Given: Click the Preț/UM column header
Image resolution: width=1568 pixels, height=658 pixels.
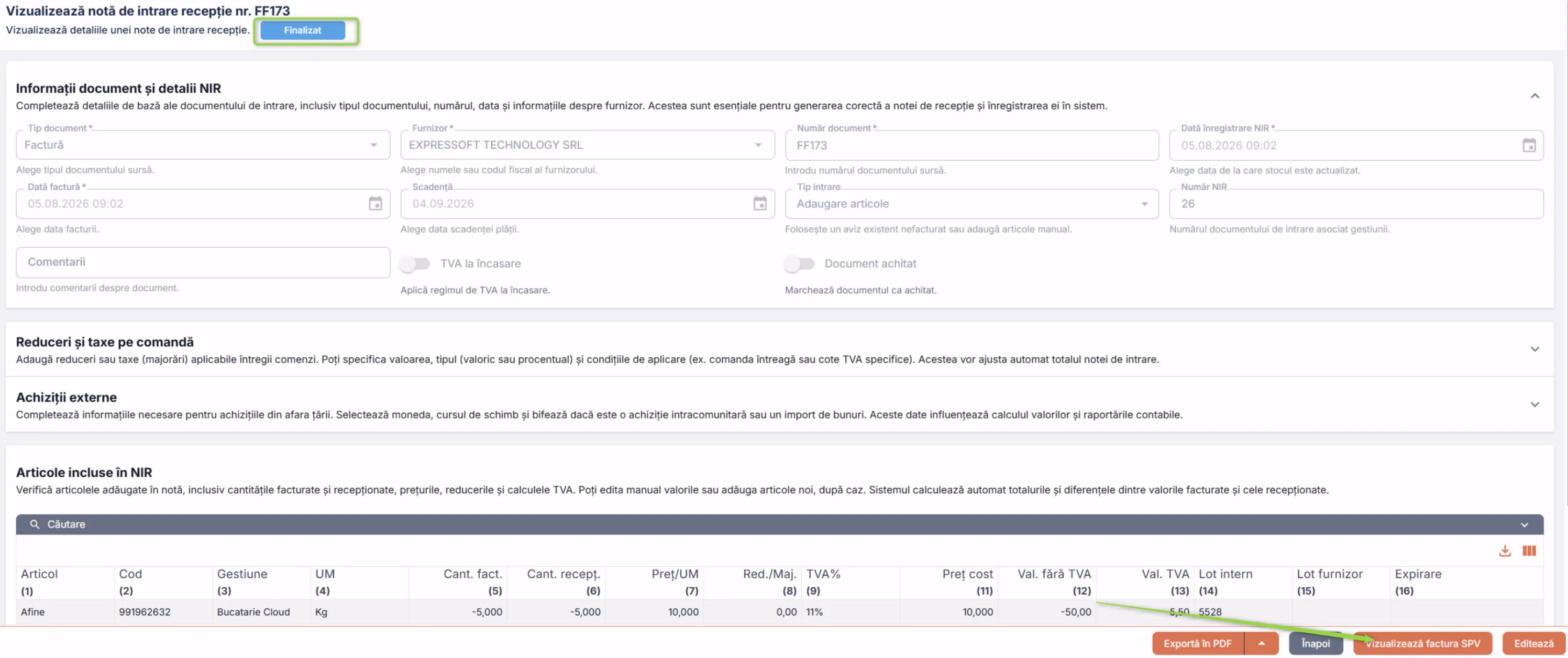Looking at the screenshot, I should tap(654, 582).
